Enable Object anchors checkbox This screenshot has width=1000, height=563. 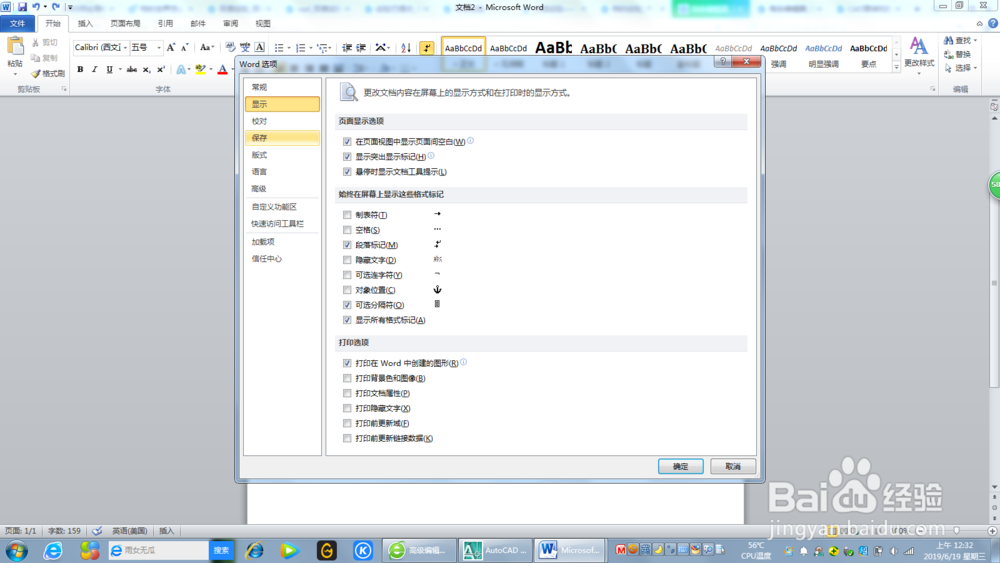[347, 290]
